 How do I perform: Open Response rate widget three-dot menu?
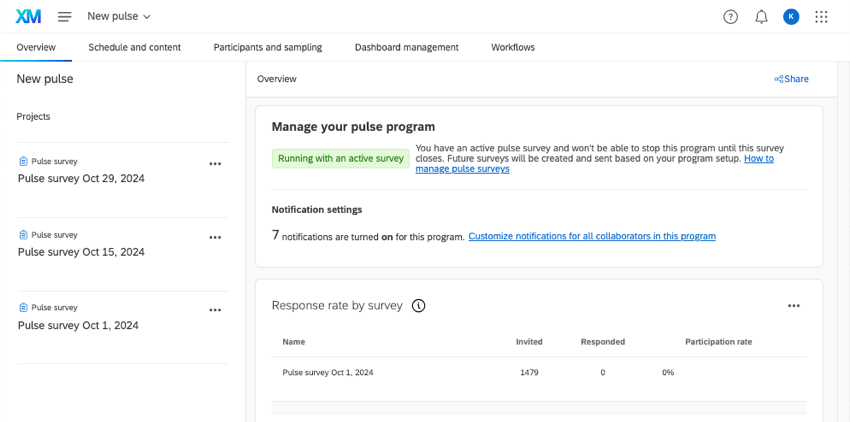pyautogui.click(x=793, y=306)
